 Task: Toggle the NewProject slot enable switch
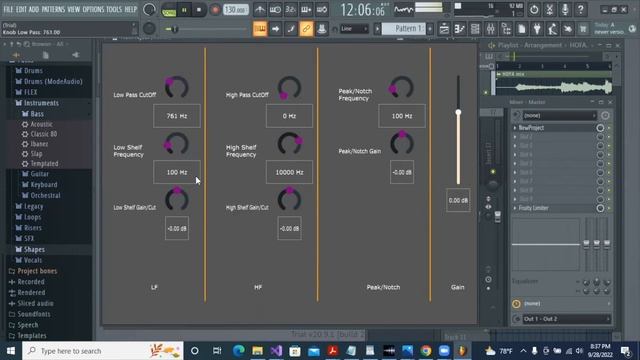coord(600,128)
